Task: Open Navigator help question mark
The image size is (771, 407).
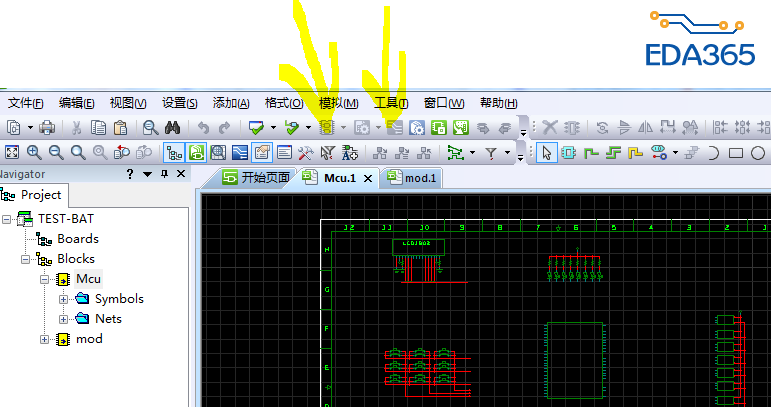Action: coord(130,174)
